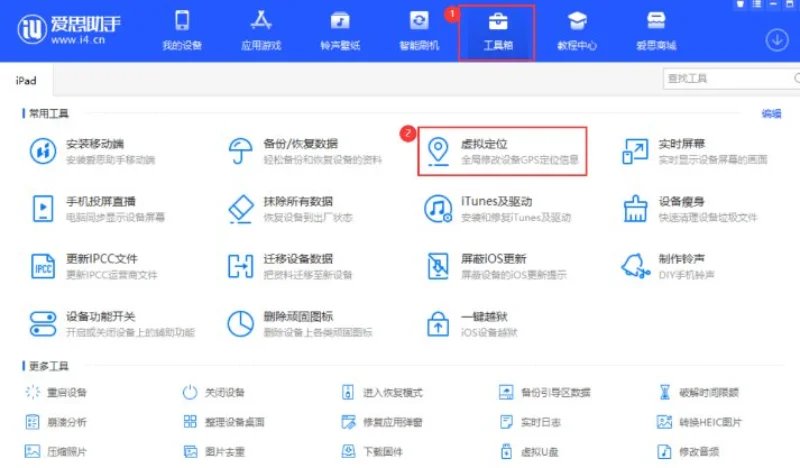Go to 爱思商城 store tab
Screen dimensions: 800x468
pos(656,31)
